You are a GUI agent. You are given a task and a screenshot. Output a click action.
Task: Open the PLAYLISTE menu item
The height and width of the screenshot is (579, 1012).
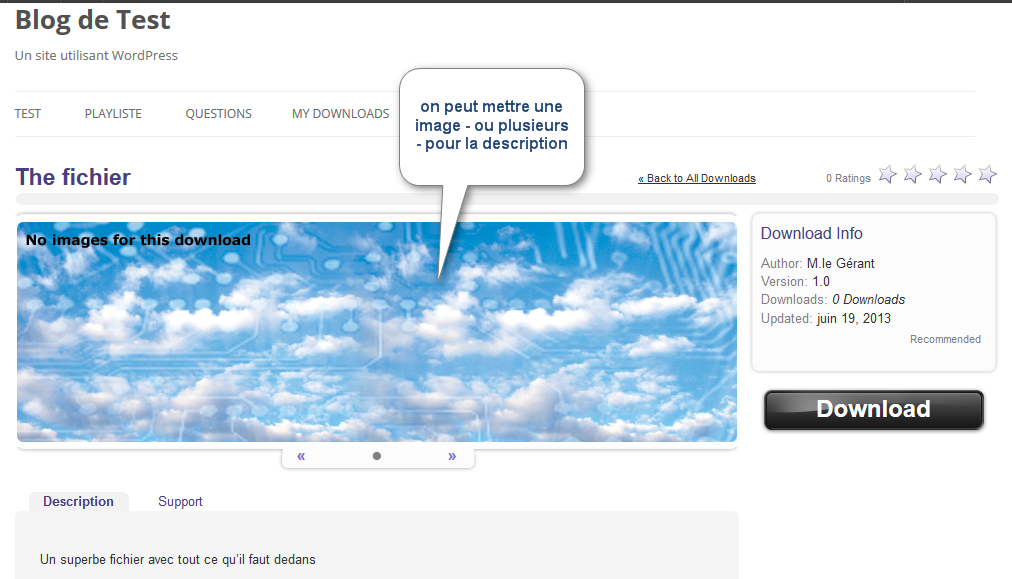pos(113,114)
